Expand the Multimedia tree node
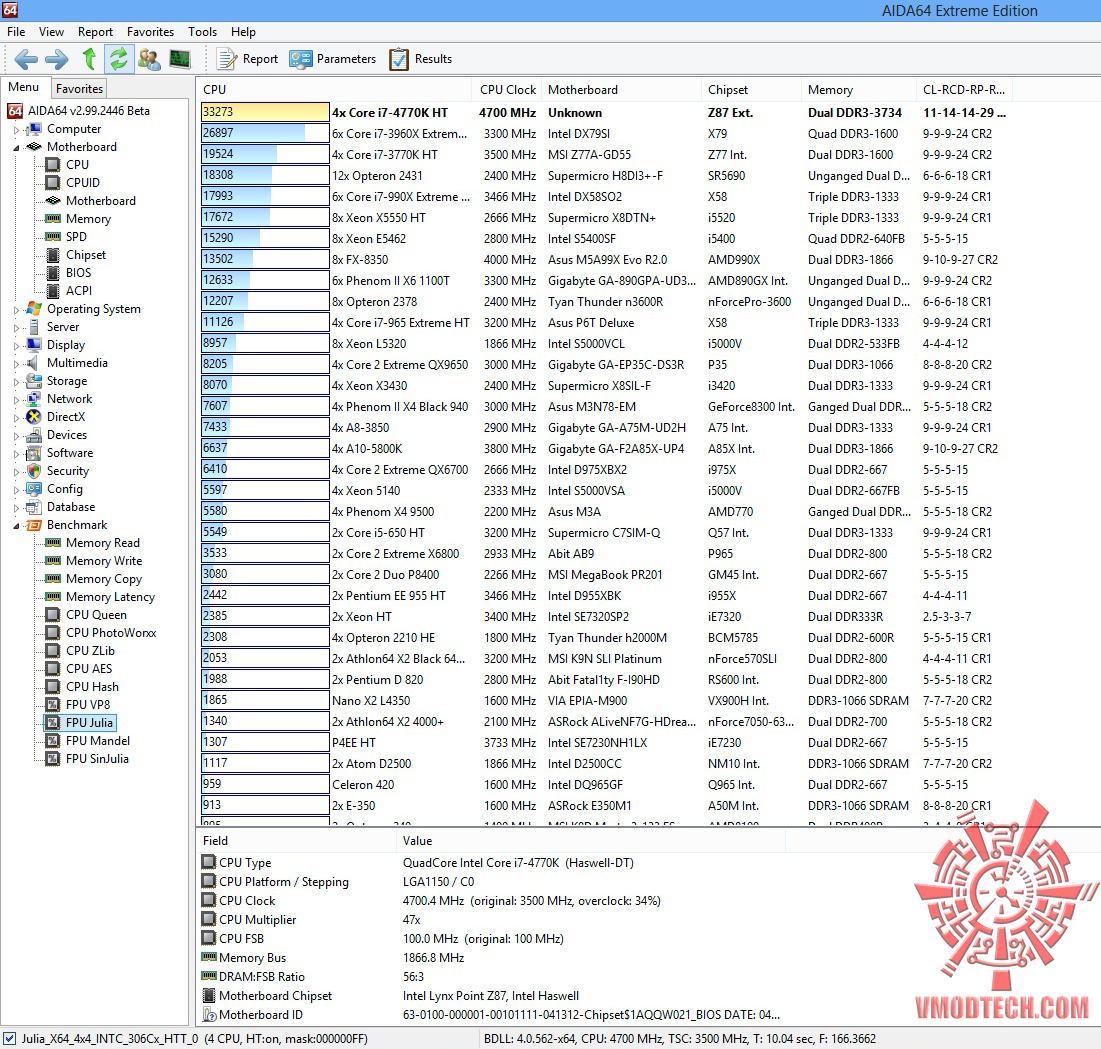Image resolution: width=1101 pixels, height=1049 pixels. (16, 364)
